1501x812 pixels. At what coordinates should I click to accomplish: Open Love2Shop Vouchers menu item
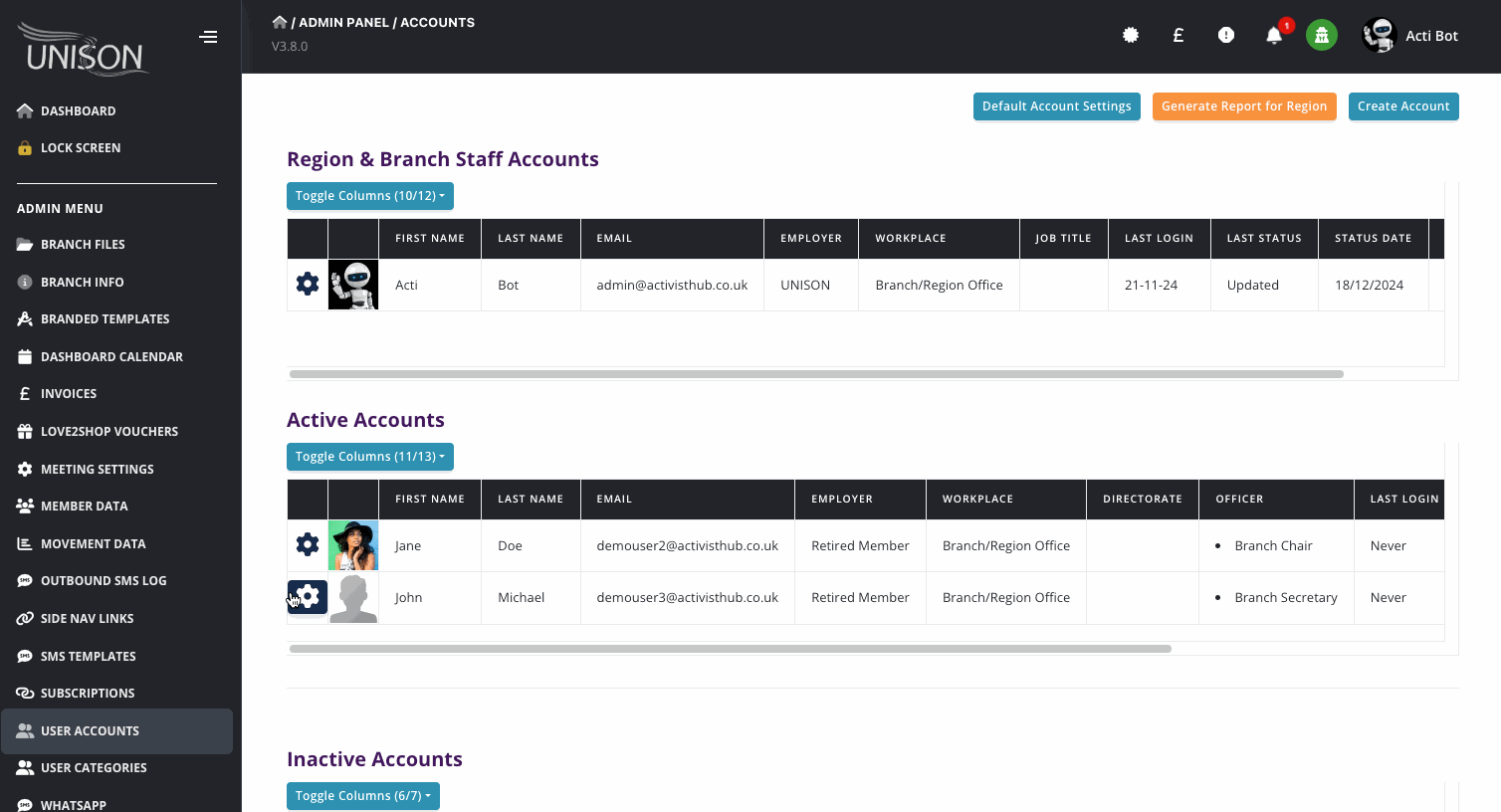click(108, 432)
